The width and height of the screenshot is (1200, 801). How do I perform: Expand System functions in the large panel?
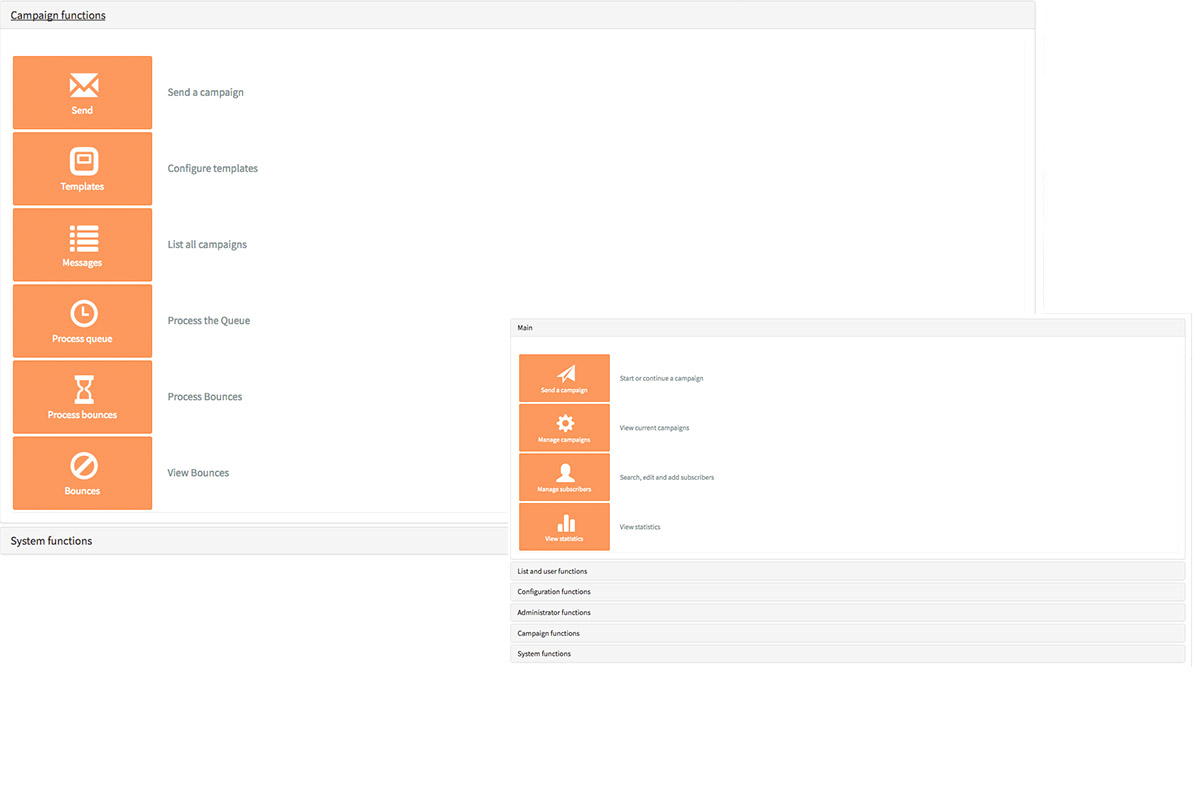tap(255, 541)
